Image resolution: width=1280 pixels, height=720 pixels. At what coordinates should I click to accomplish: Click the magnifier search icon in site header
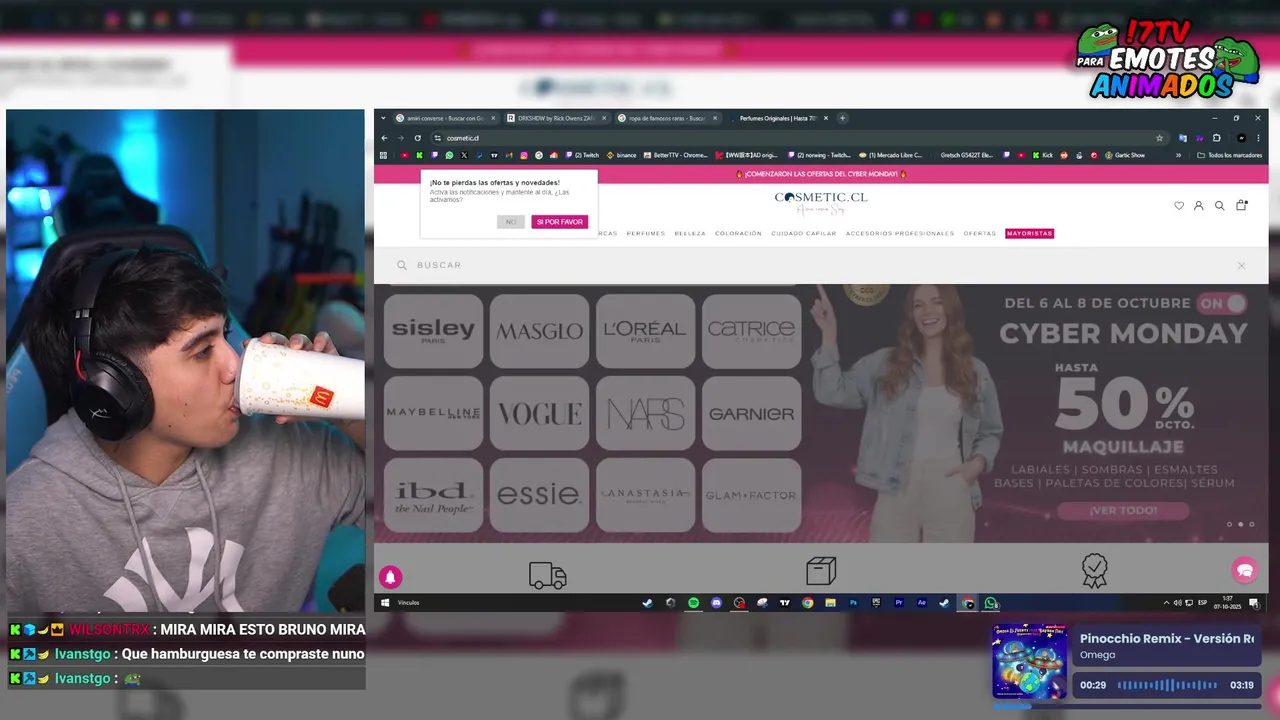[x=1219, y=206]
